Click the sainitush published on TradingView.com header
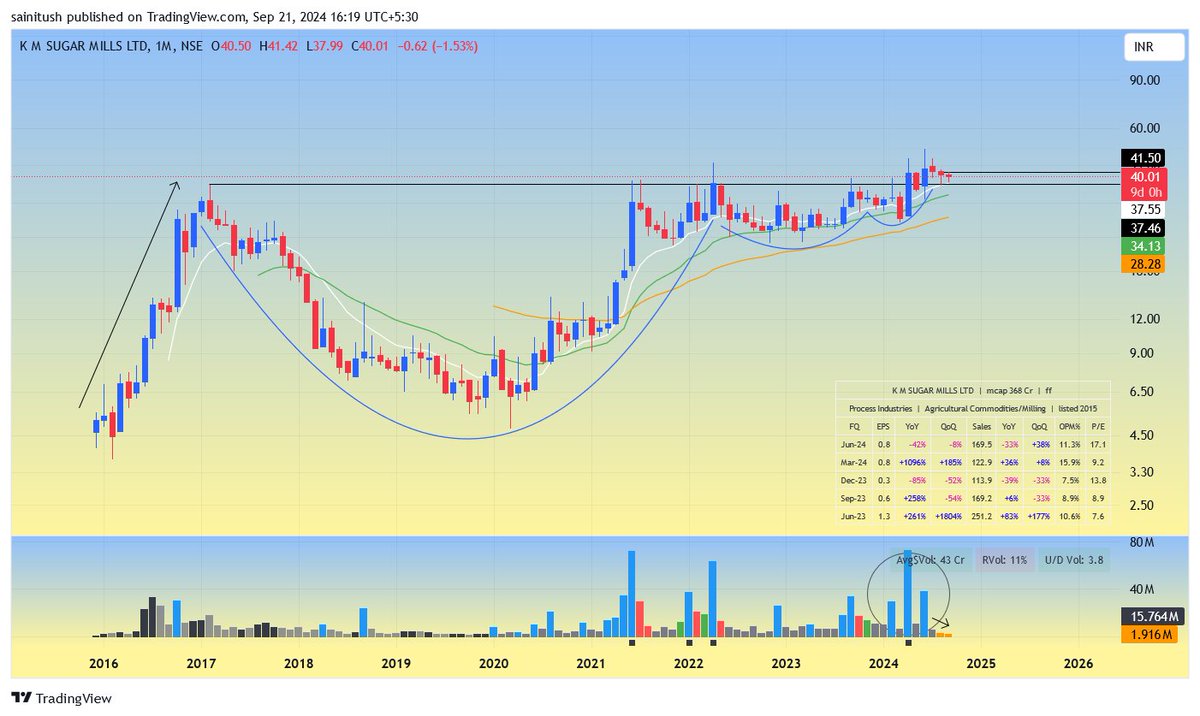Screen dimensions: 1200x716 [x=214, y=15]
